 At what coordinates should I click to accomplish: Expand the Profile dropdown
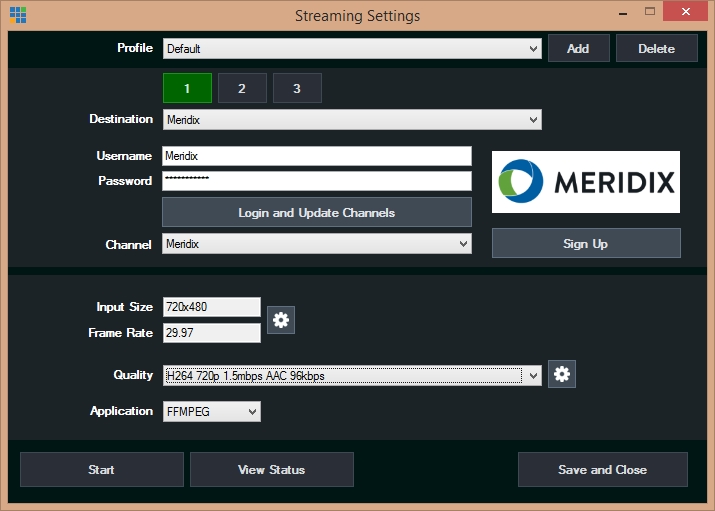pyautogui.click(x=351, y=48)
